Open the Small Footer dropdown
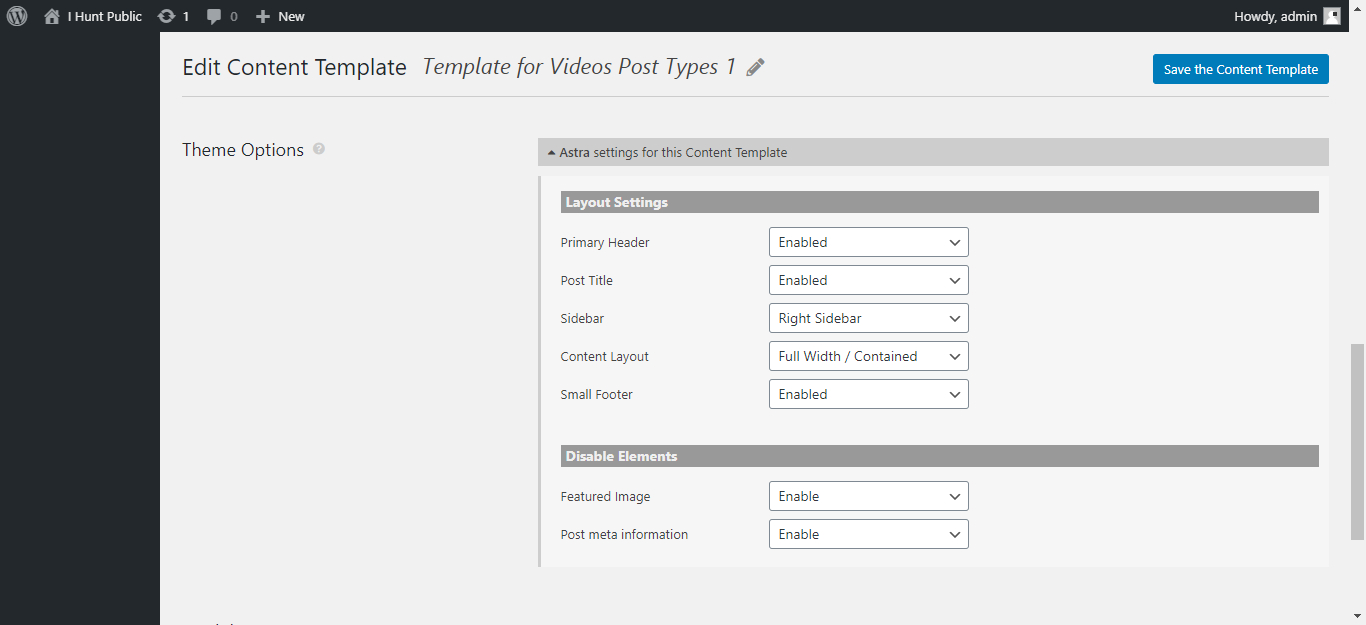 pos(868,394)
